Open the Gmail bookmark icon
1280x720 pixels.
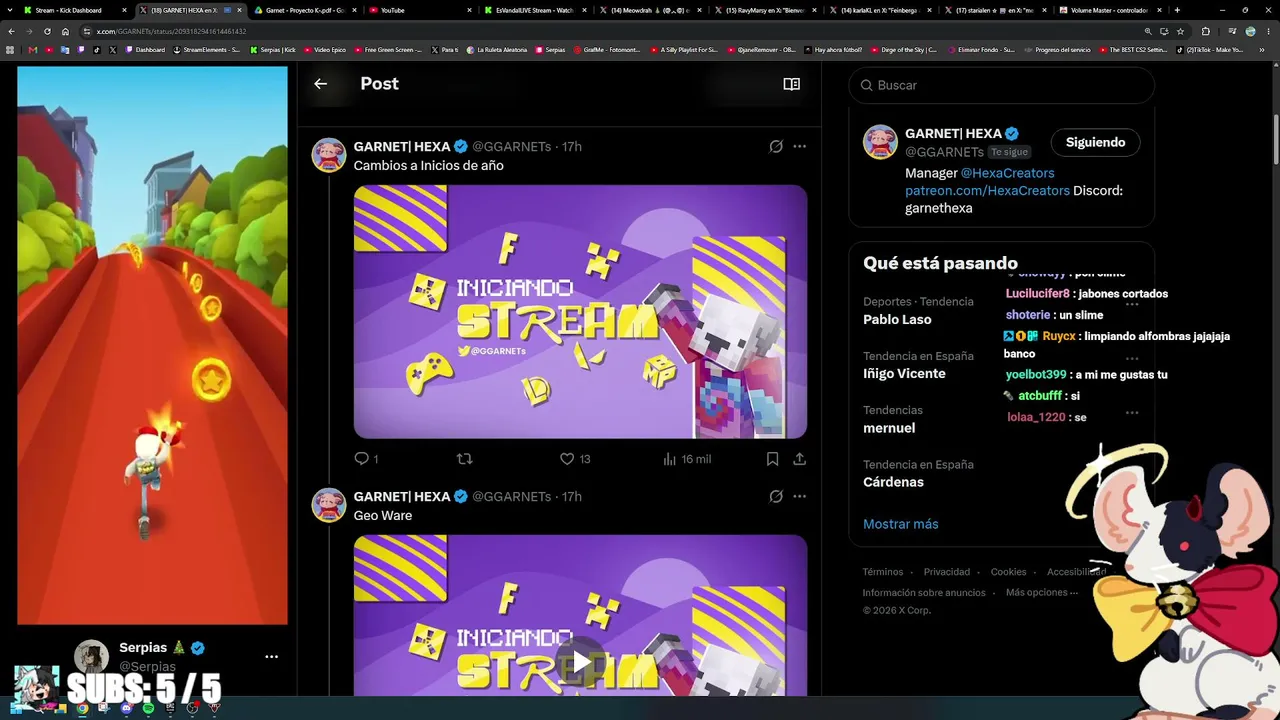[33, 49]
